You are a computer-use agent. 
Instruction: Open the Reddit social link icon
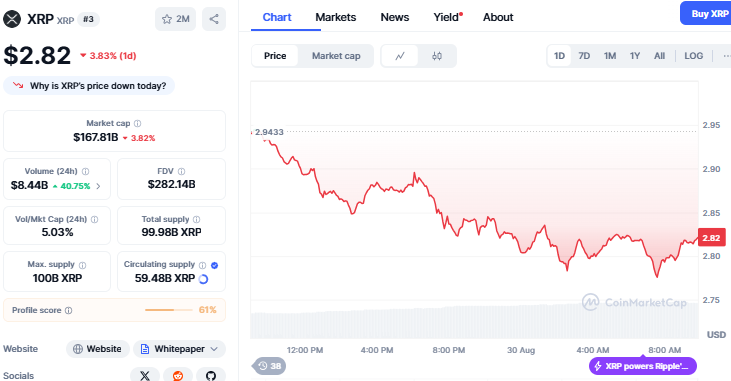click(x=178, y=375)
